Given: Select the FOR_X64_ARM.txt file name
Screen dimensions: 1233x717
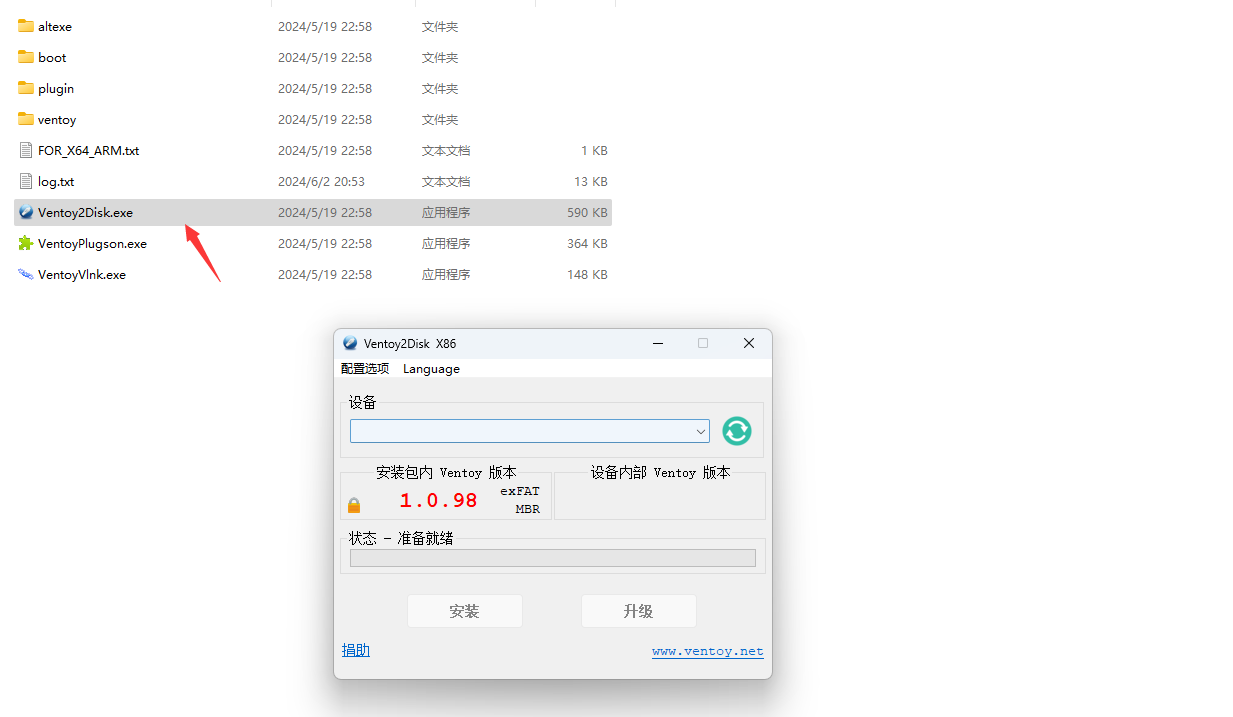Looking at the screenshot, I should pyautogui.click(x=89, y=150).
